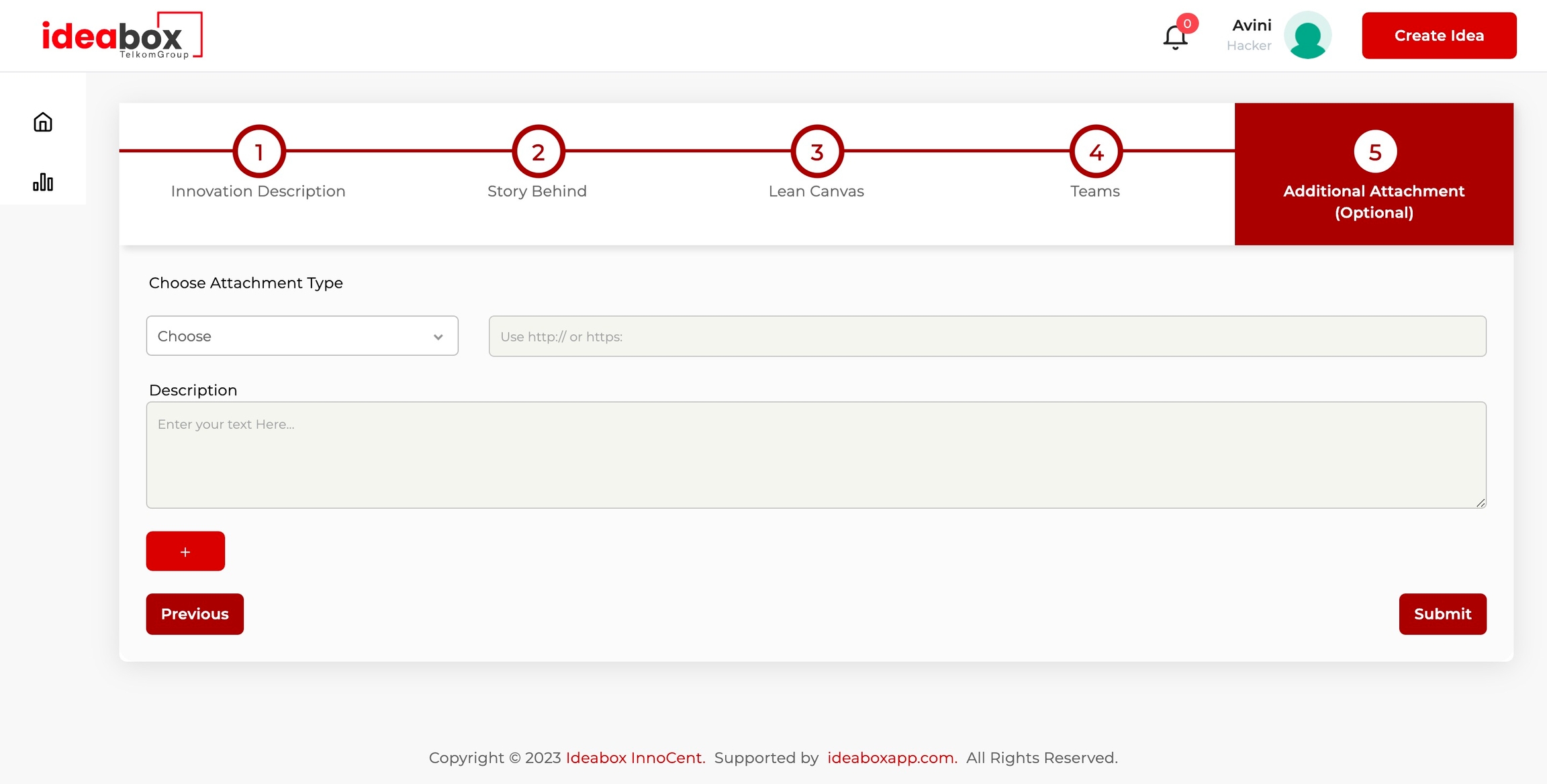This screenshot has height=784, width=1547.
Task: Click the ideabox TelkomGroup logo
Action: tap(122, 36)
